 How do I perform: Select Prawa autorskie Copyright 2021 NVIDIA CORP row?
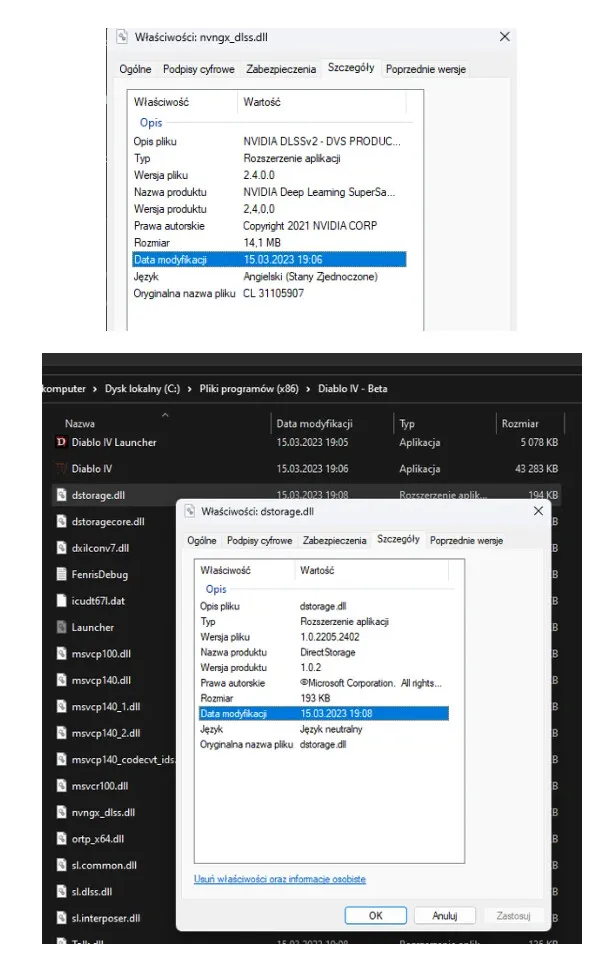pos(269,226)
